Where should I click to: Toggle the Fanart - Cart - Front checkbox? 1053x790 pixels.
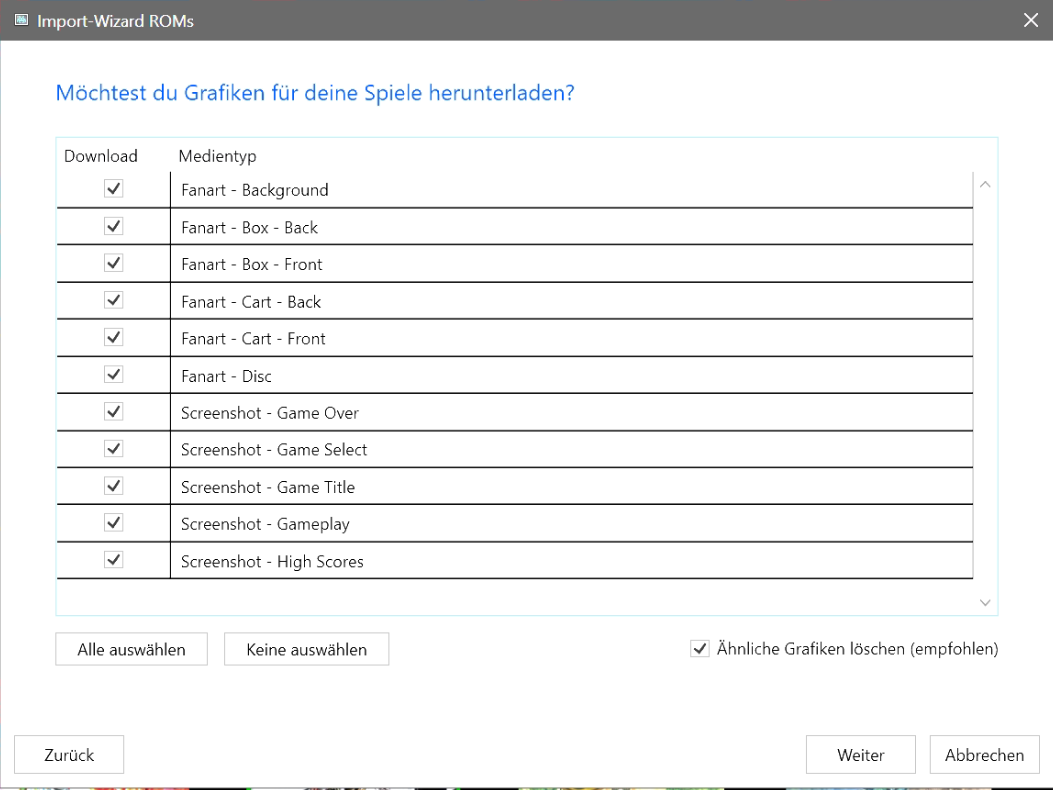click(x=114, y=337)
